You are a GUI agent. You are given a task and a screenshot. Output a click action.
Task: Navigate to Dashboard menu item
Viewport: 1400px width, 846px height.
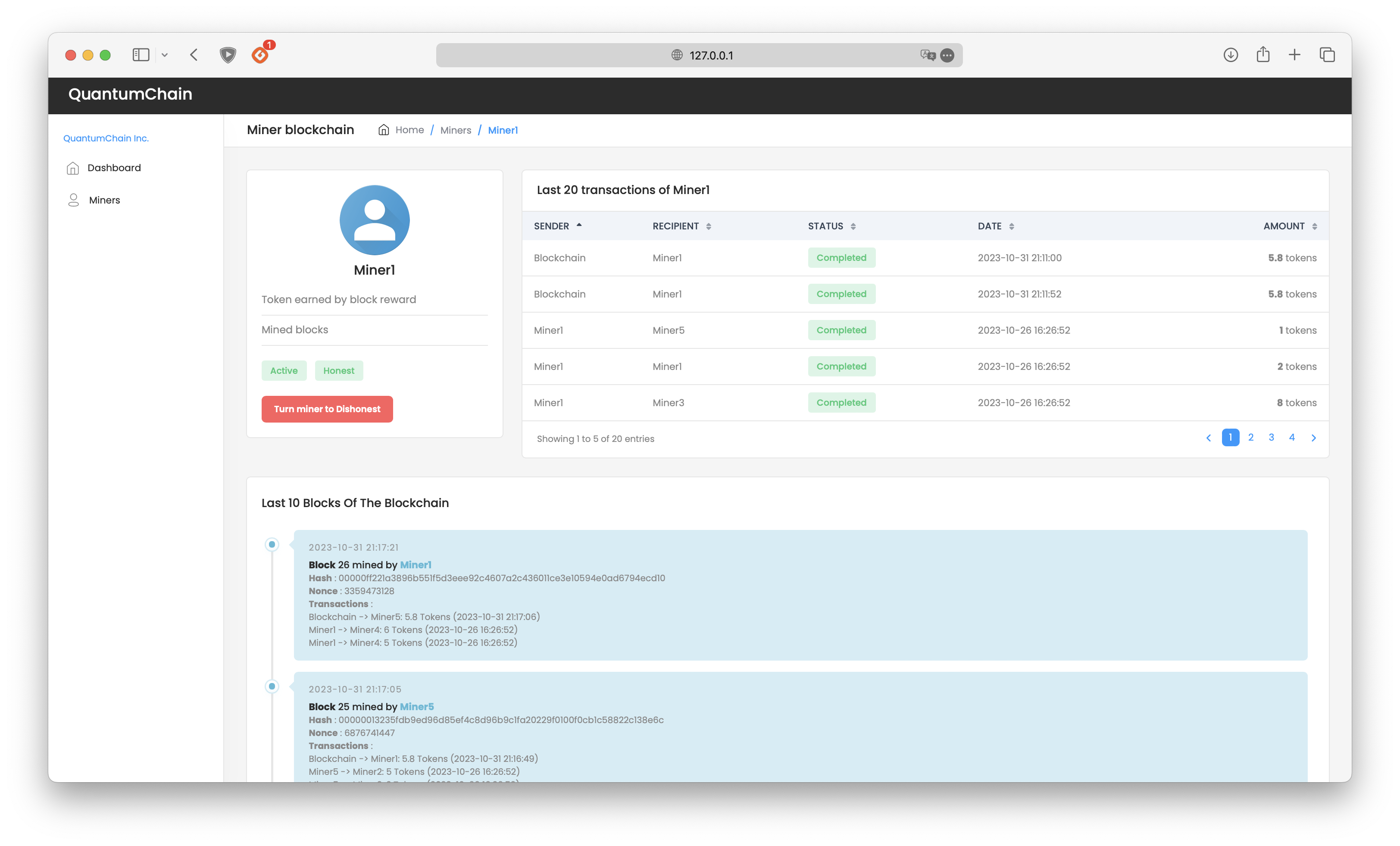tap(113, 167)
